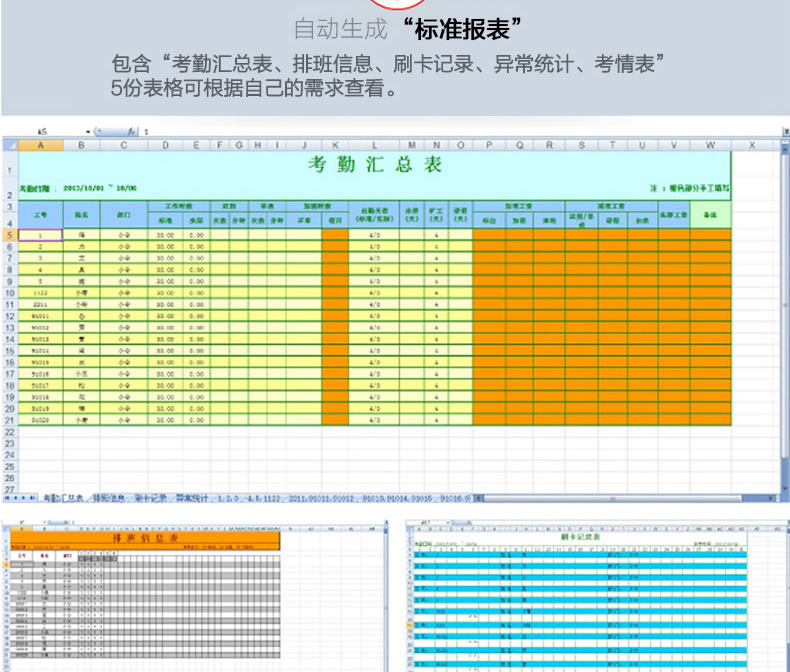Select column C header

pos(124,146)
